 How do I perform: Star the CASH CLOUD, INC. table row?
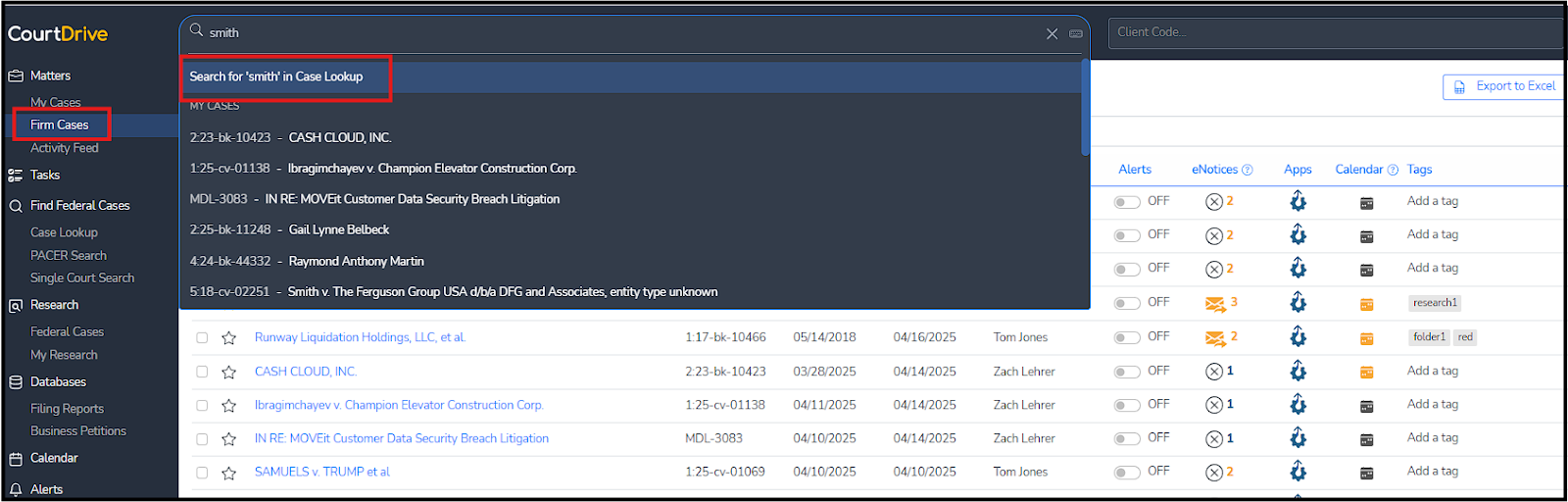click(x=228, y=372)
